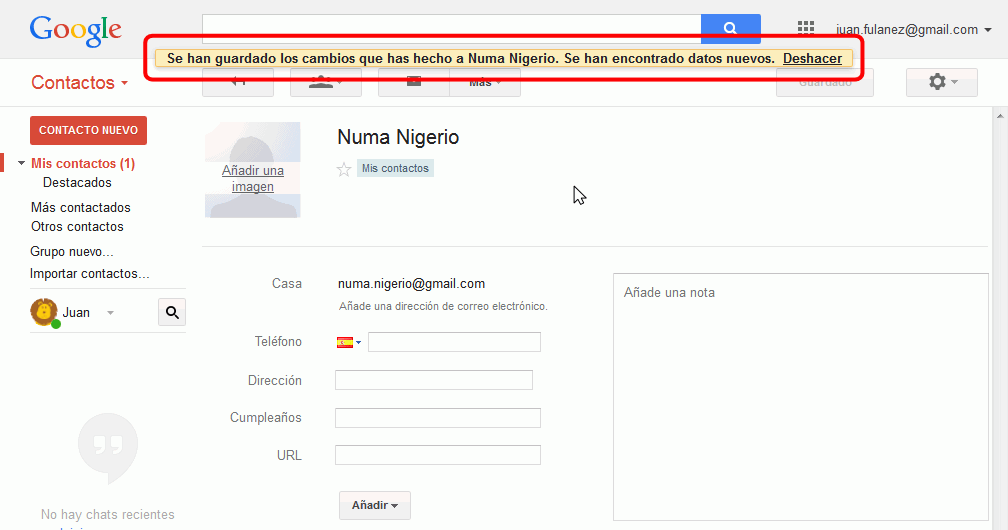Open the settings gear menu

(942, 82)
